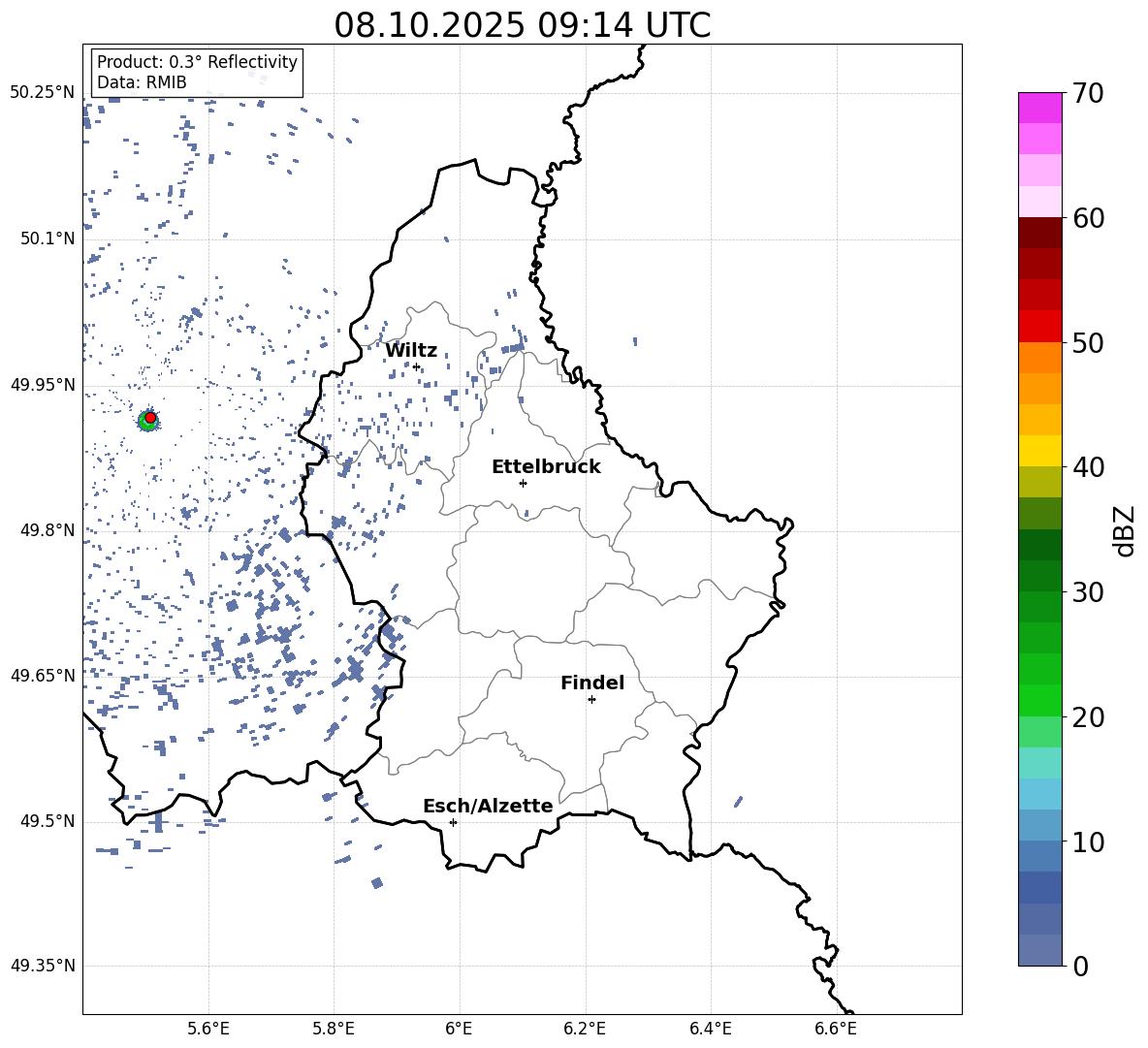Click the 70 colorbar tick value
This screenshot has height=1048, width=1148.
click(x=1088, y=94)
